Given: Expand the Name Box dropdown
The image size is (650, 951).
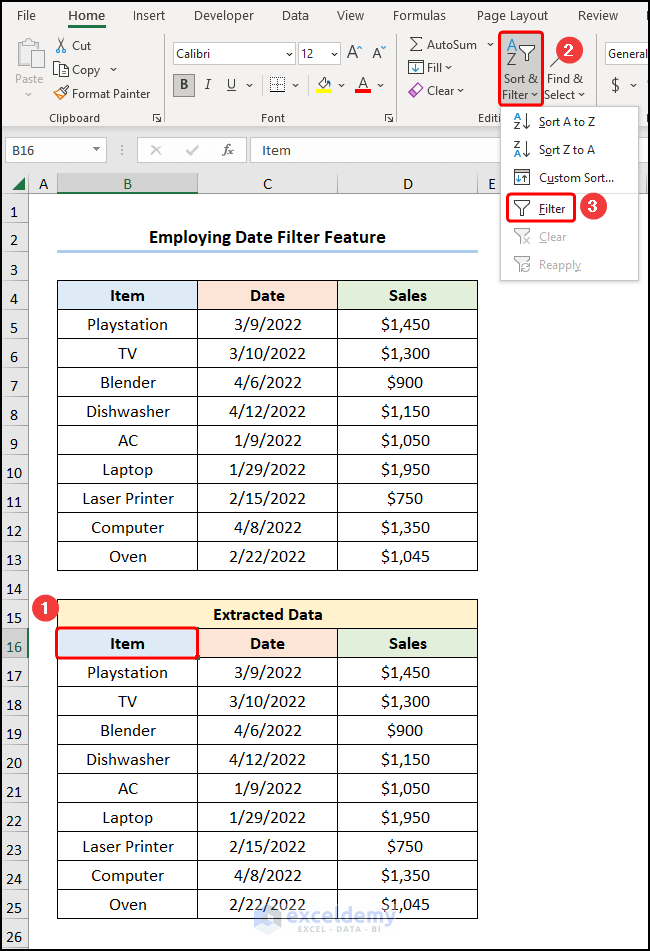Looking at the screenshot, I should pos(97,150).
